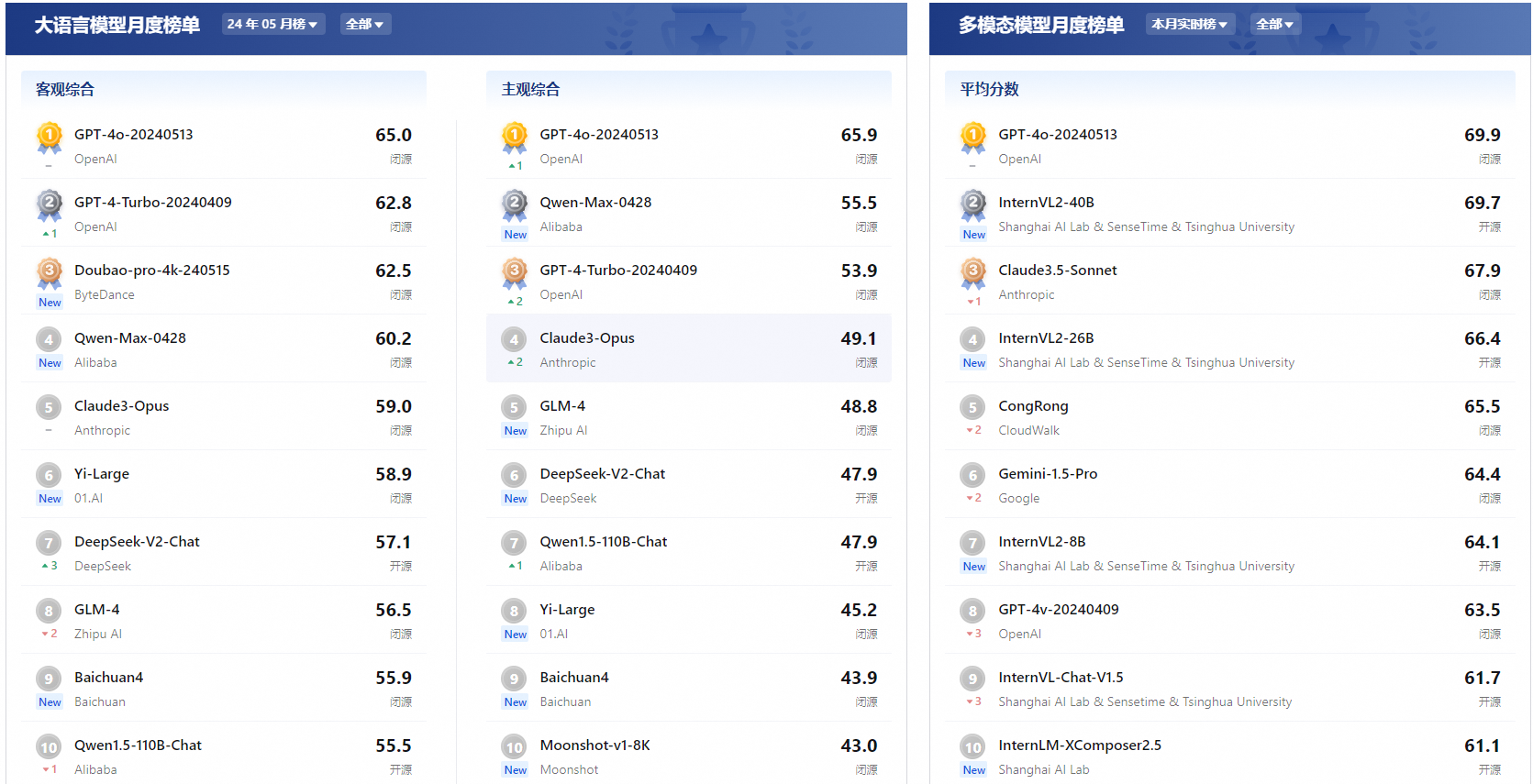Click Google publisher text
This screenshot has width=1533, height=784.
pos(1018,498)
